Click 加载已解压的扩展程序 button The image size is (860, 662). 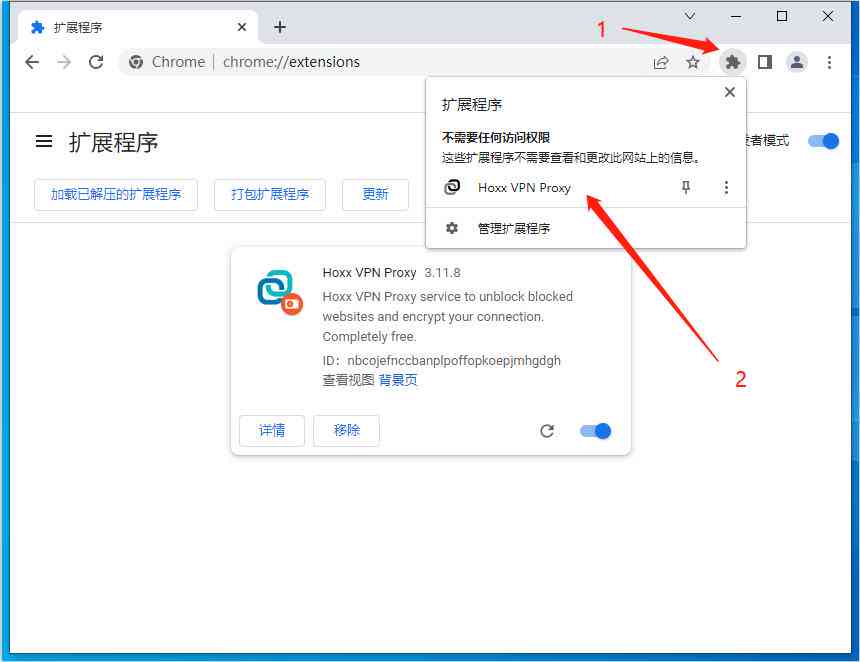point(116,194)
